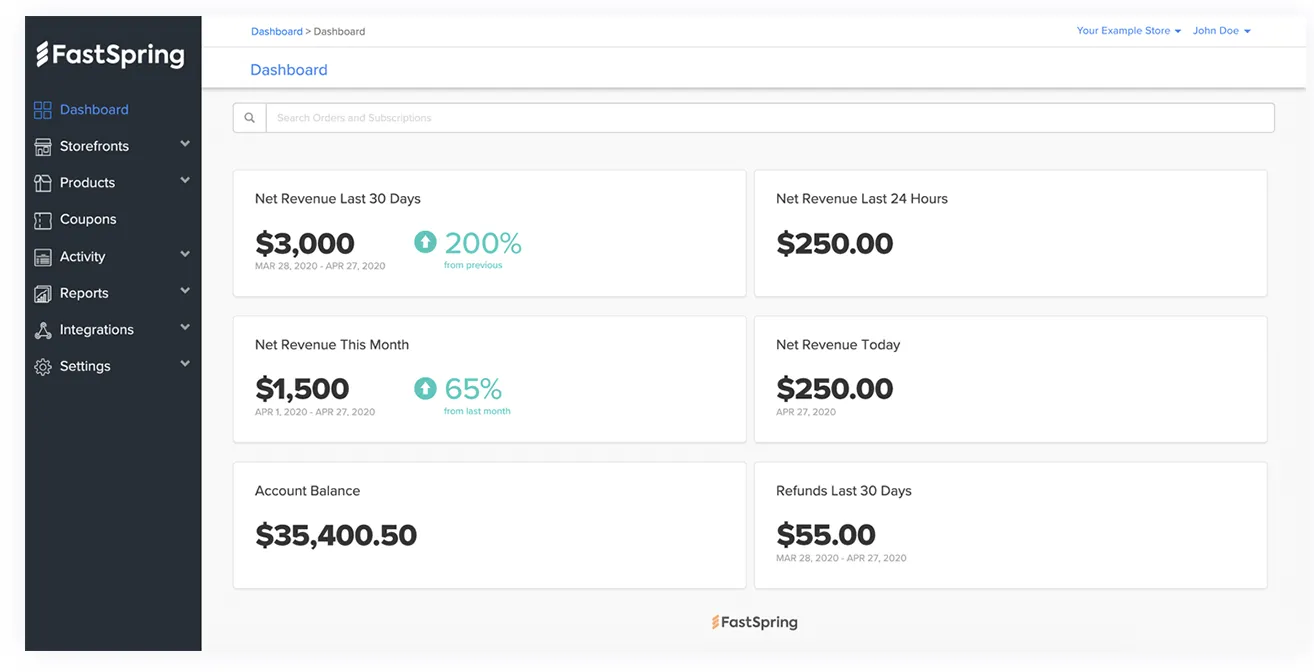Select Coupons in the sidebar menu
Viewport: 1314px width, 672px height.
(88, 219)
